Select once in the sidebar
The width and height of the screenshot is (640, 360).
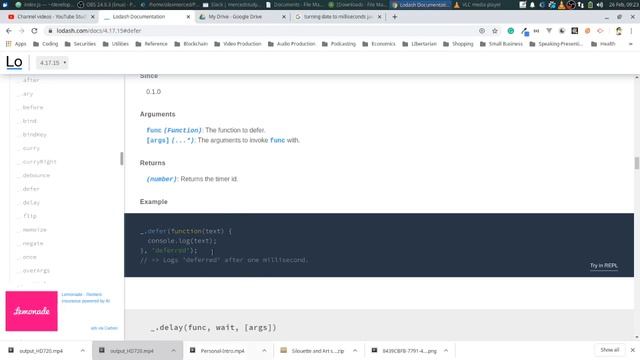29,257
